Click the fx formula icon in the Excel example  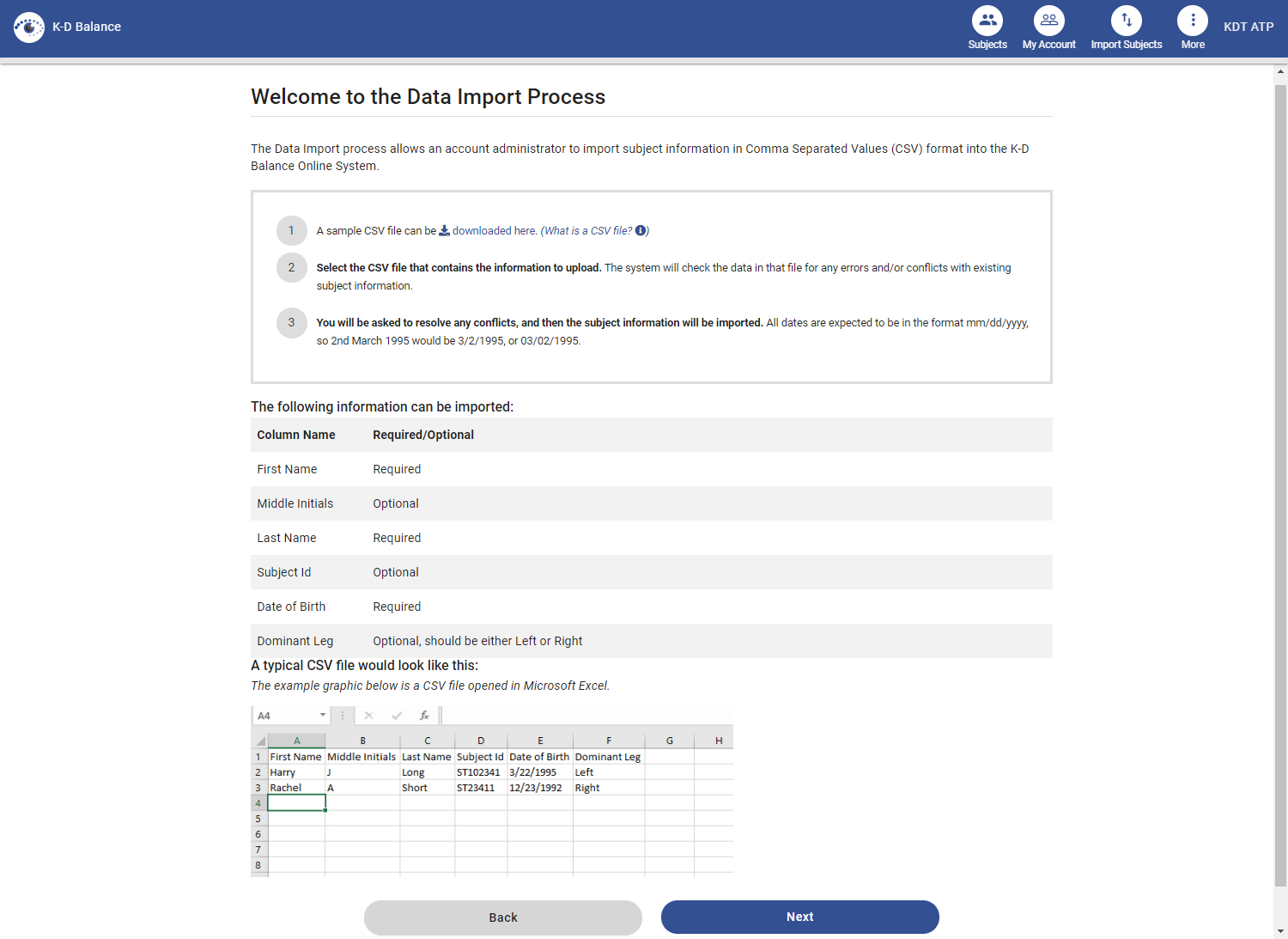[x=424, y=715]
